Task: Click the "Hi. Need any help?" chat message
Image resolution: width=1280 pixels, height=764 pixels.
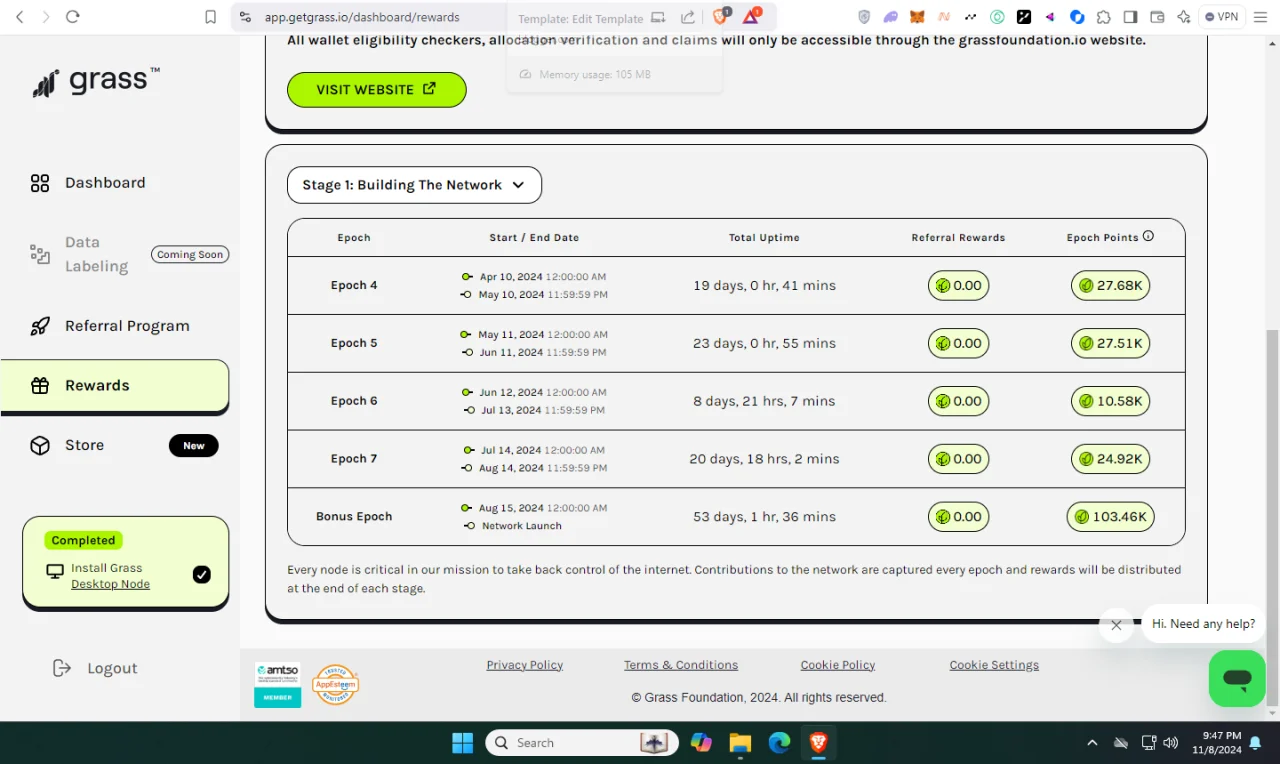Action: click(x=1203, y=624)
